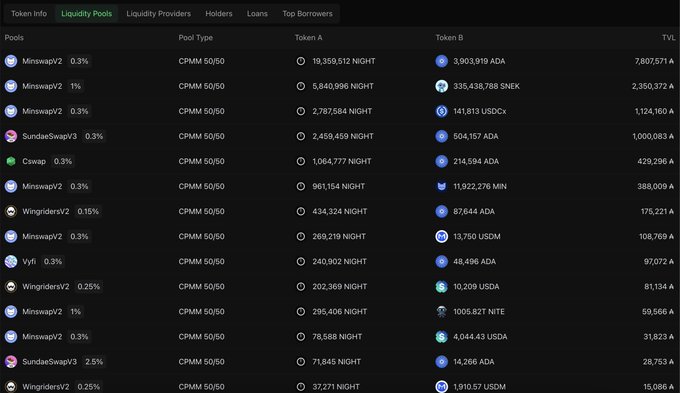Click NIGHT icon beside 240,902 NIGHT
The width and height of the screenshot is (680, 393).
coord(301,262)
